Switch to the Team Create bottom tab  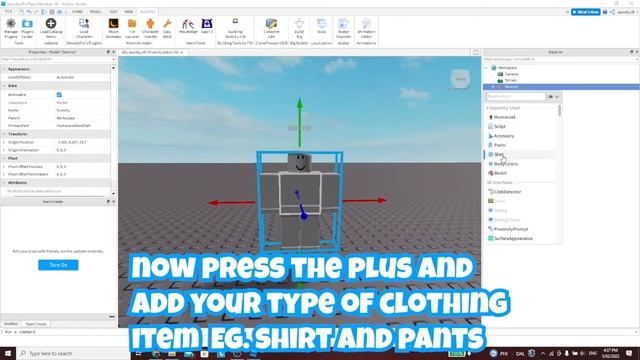coord(36,324)
